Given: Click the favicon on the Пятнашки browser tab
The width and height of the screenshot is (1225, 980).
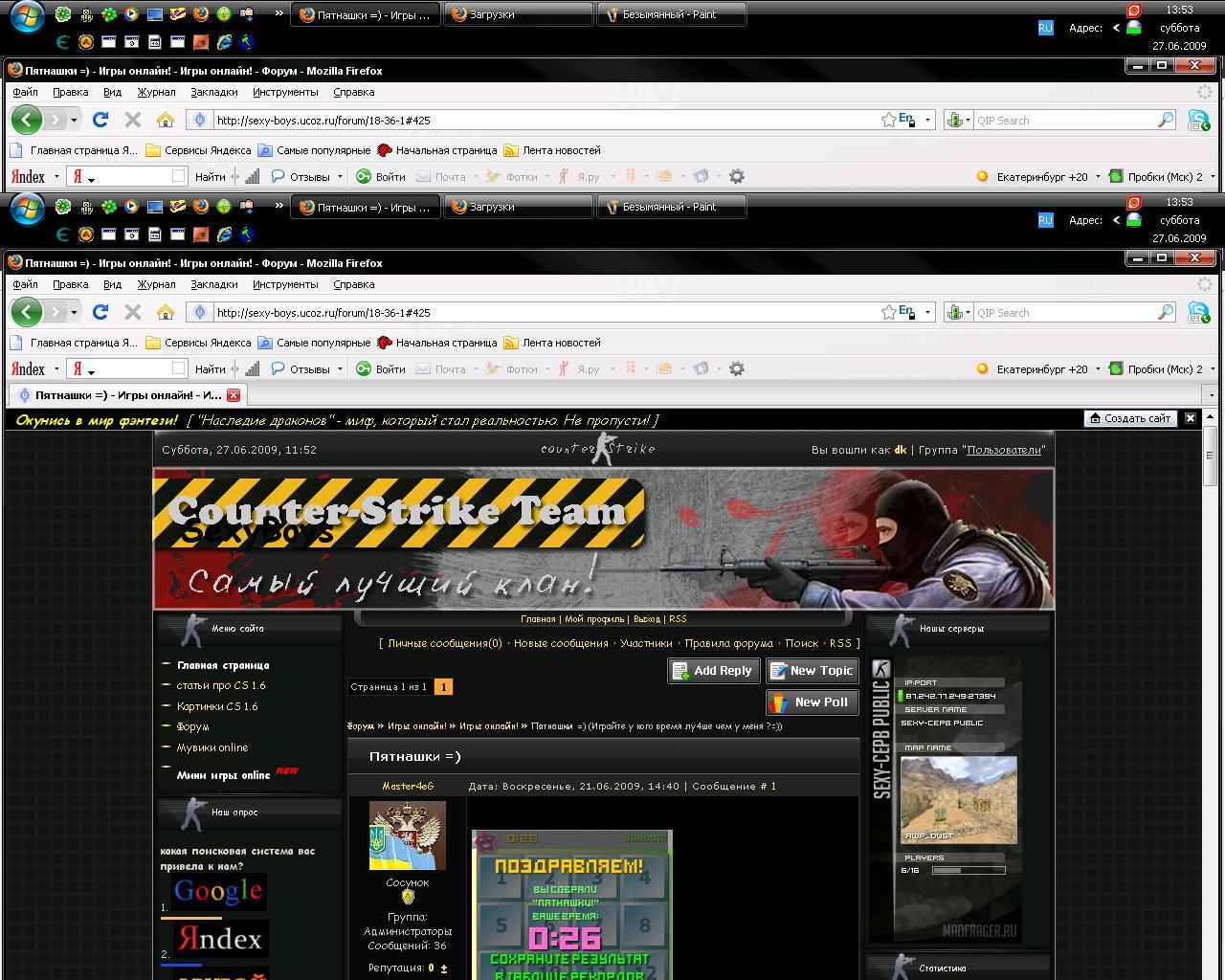Looking at the screenshot, I should pos(24,394).
